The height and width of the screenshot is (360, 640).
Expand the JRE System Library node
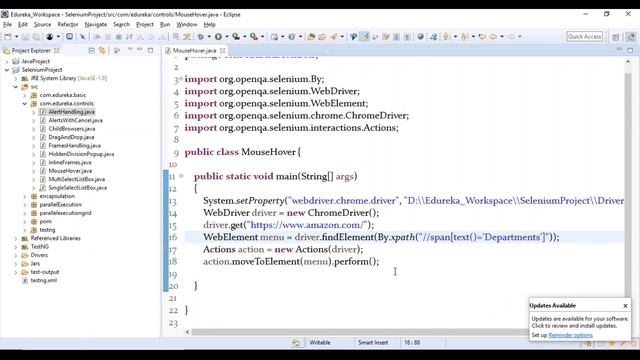click(x=16, y=78)
